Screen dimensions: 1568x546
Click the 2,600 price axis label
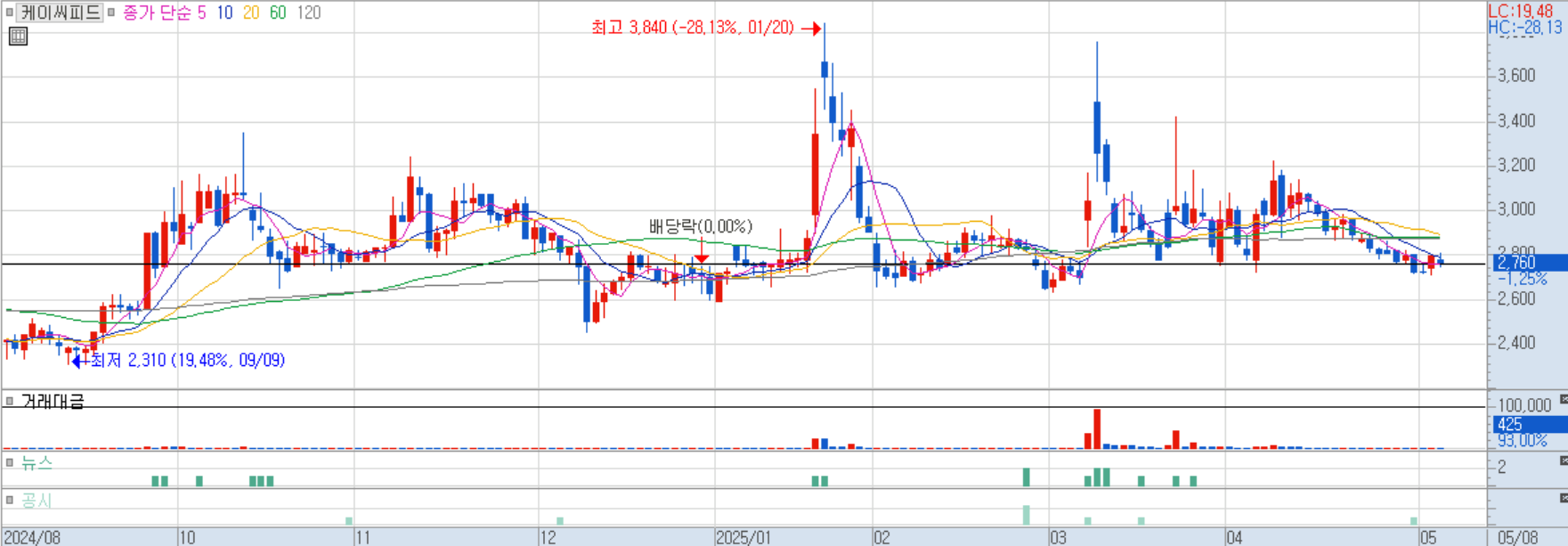click(1516, 298)
